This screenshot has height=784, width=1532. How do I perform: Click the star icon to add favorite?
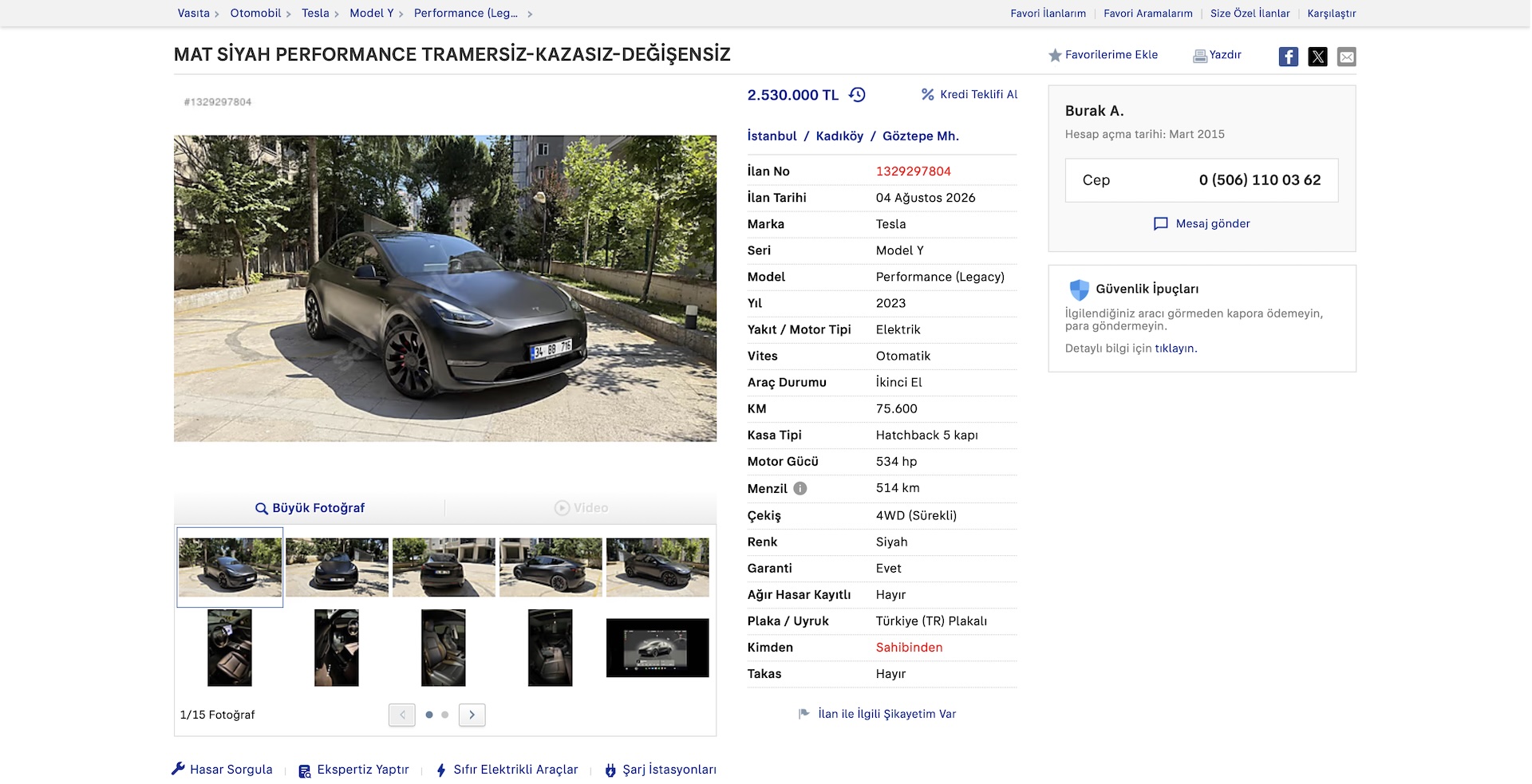(1055, 55)
